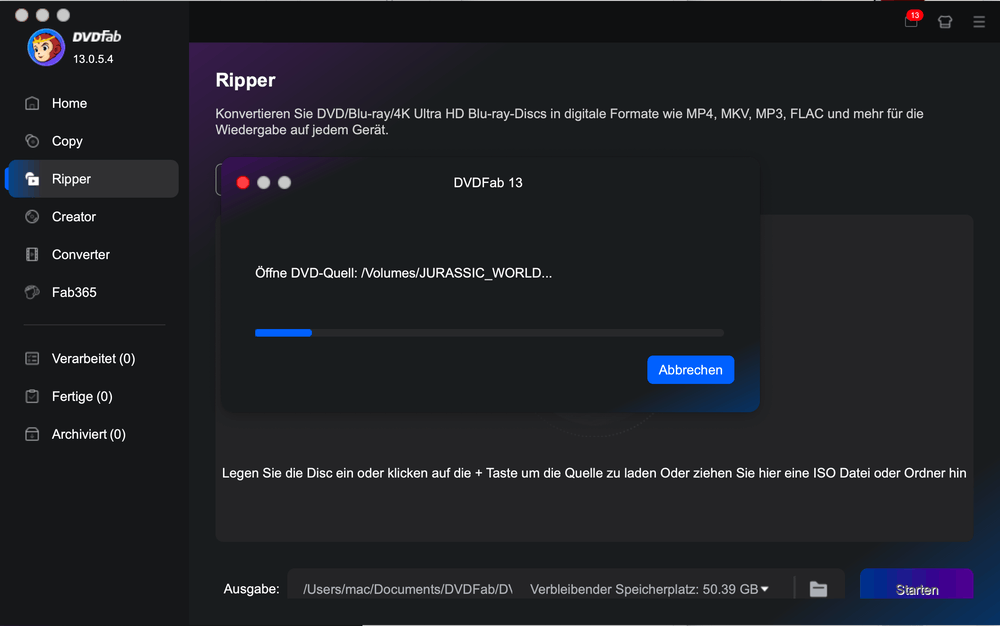1000x626 pixels.
Task: Open the Home section
Action: pos(94,103)
